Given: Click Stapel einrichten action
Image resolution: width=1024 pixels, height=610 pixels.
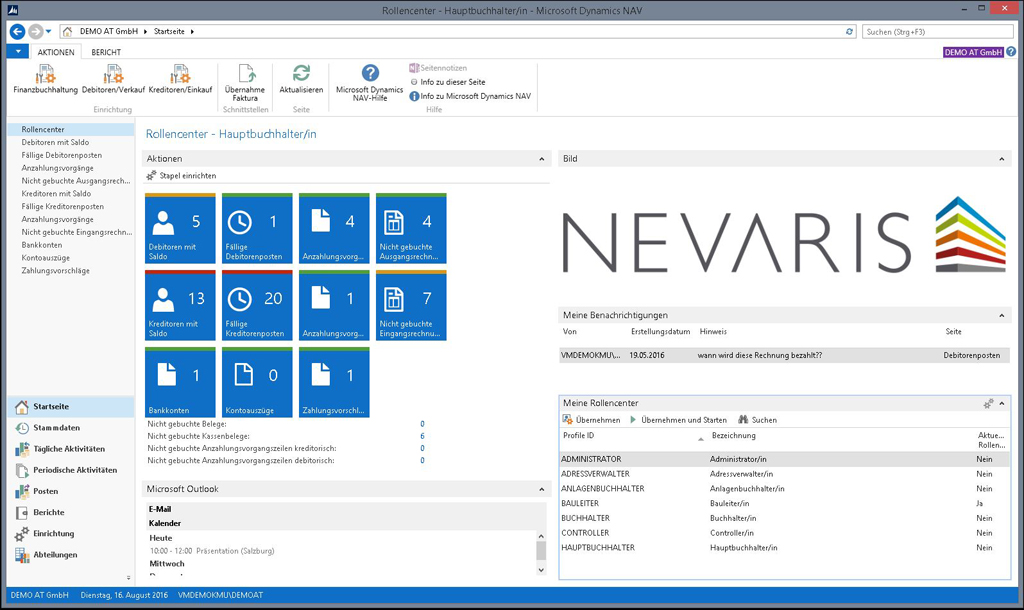Looking at the screenshot, I should click(x=187, y=176).
